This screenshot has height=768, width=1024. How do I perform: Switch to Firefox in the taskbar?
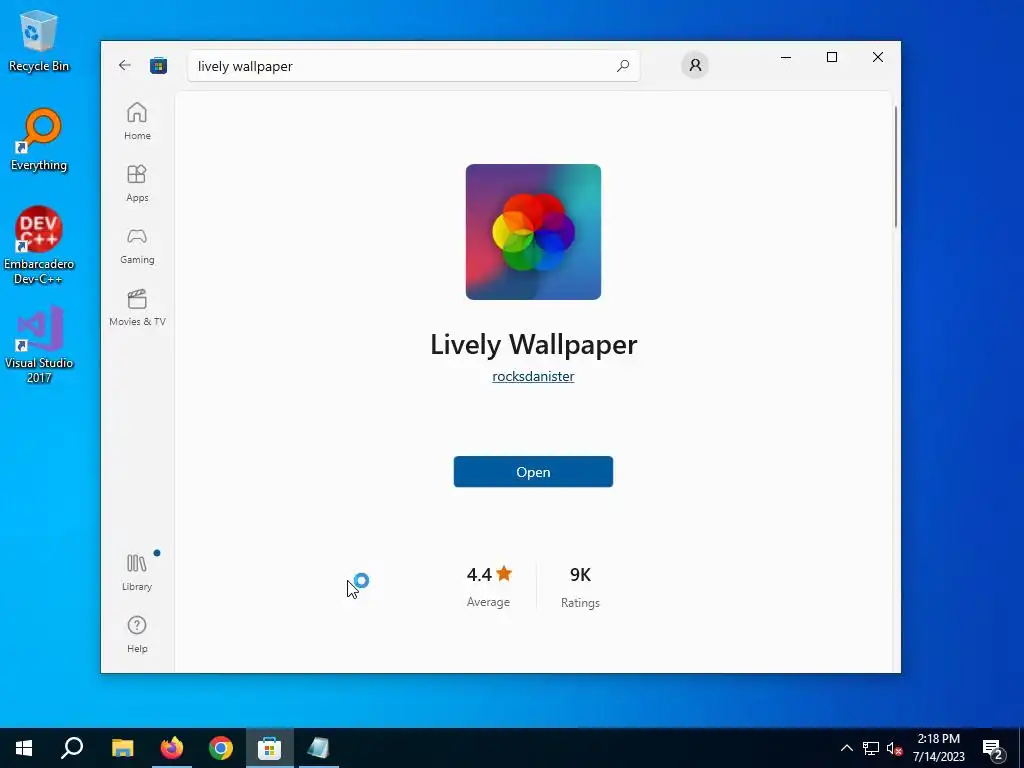172,748
